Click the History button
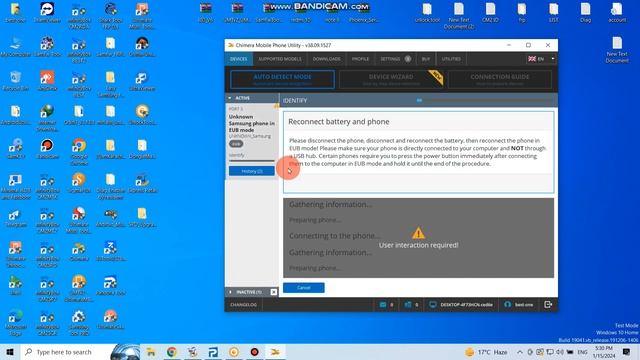 251,171
